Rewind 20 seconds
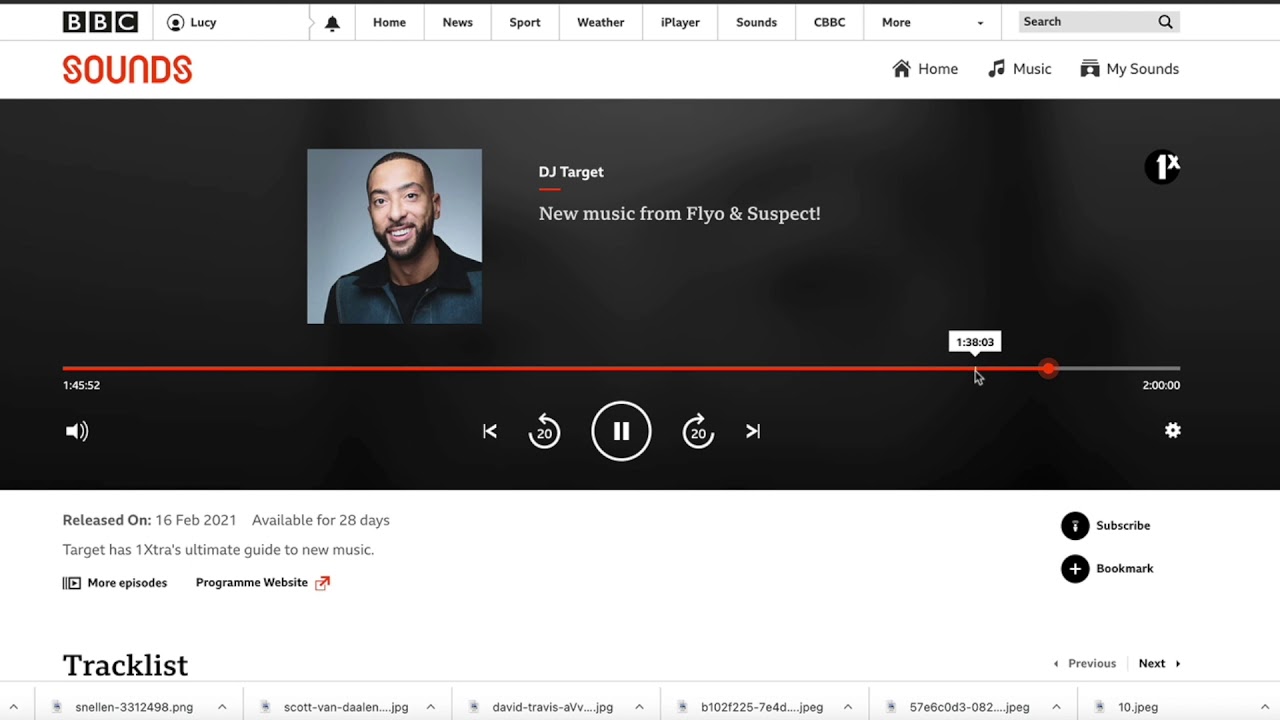The width and height of the screenshot is (1280, 720). tap(544, 431)
